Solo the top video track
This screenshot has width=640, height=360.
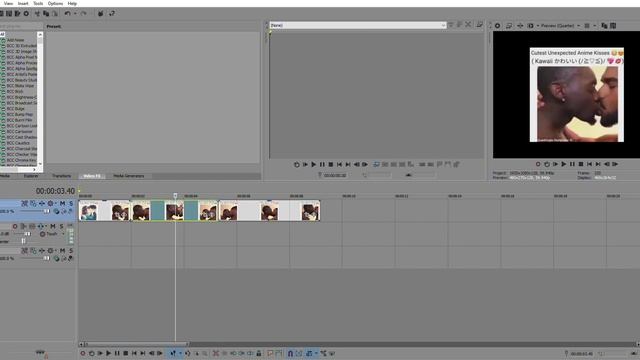(71, 203)
